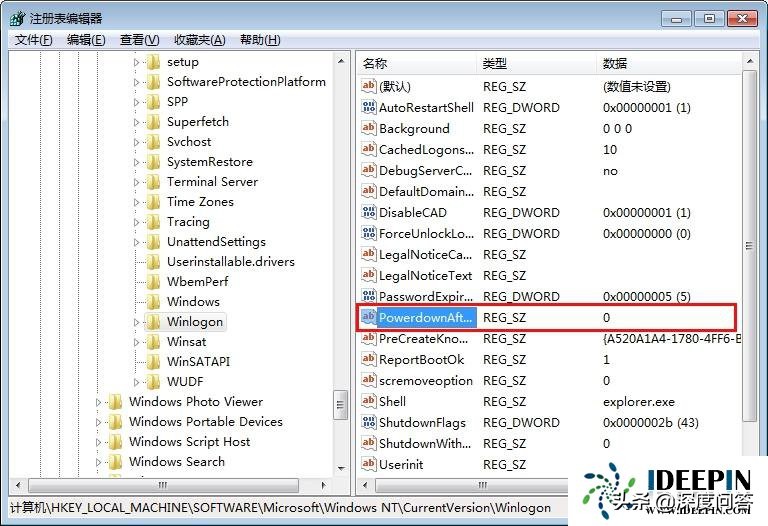The width and height of the screenshot is (768, 526).
Task: Expand the Time Zones key arrow
Action: click(x=137, y=202)
